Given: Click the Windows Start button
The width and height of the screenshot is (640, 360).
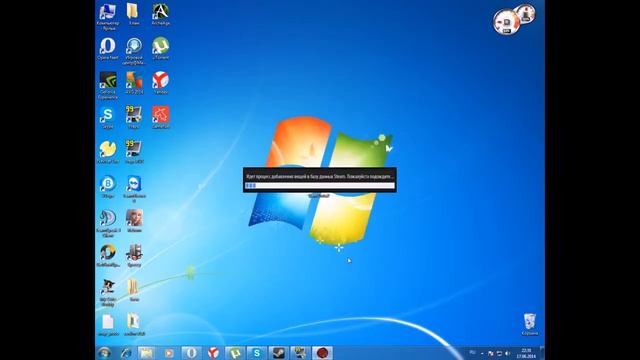Looking at the screenshot, I should 104,353.
